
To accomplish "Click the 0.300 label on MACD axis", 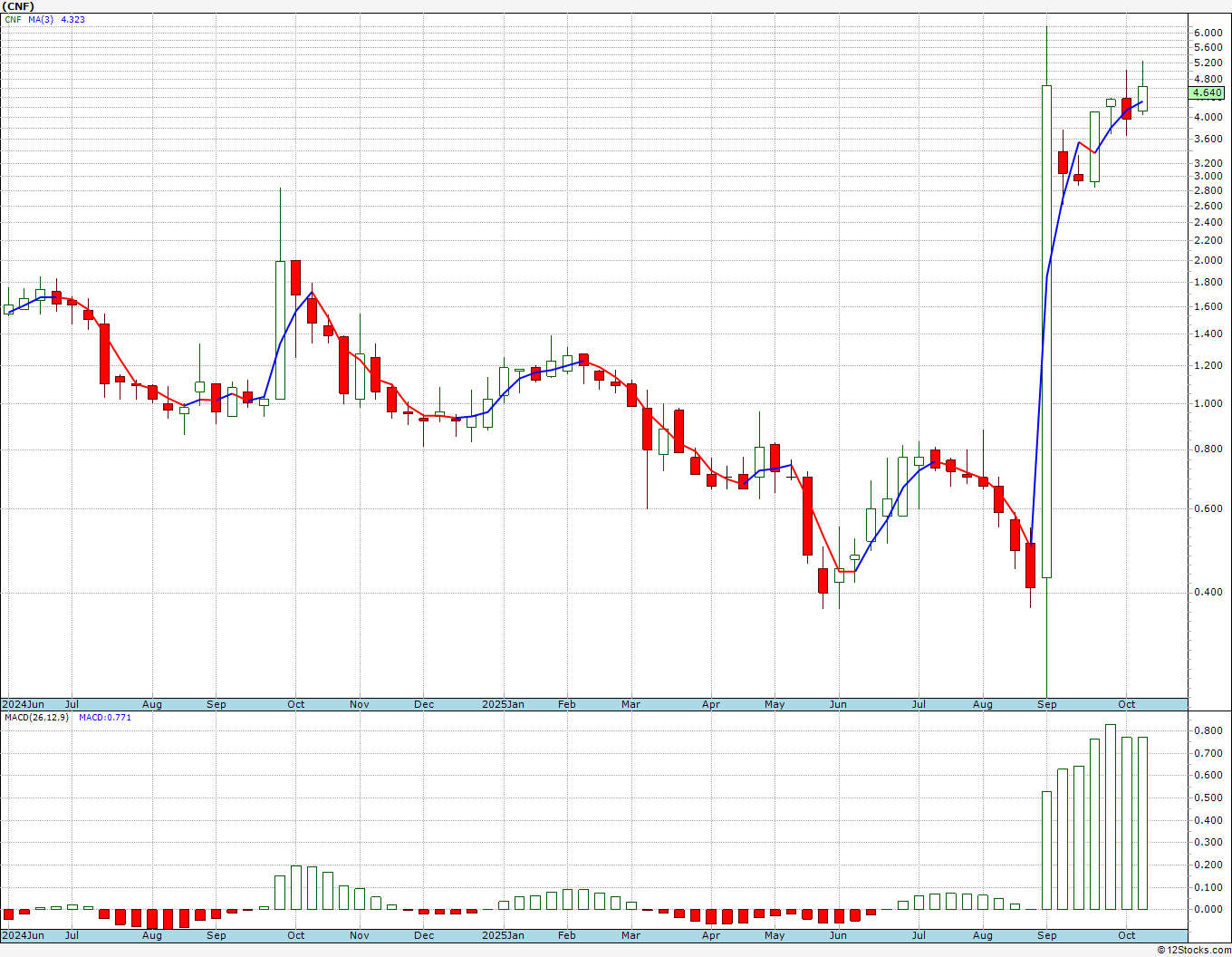I will coord(1208,842).
